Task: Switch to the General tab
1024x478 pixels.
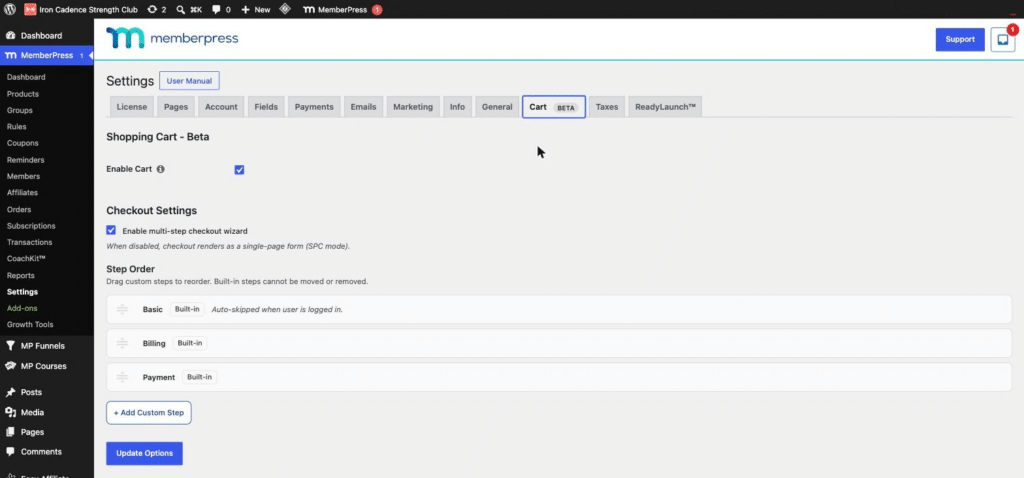Action: tap(497, 107)
